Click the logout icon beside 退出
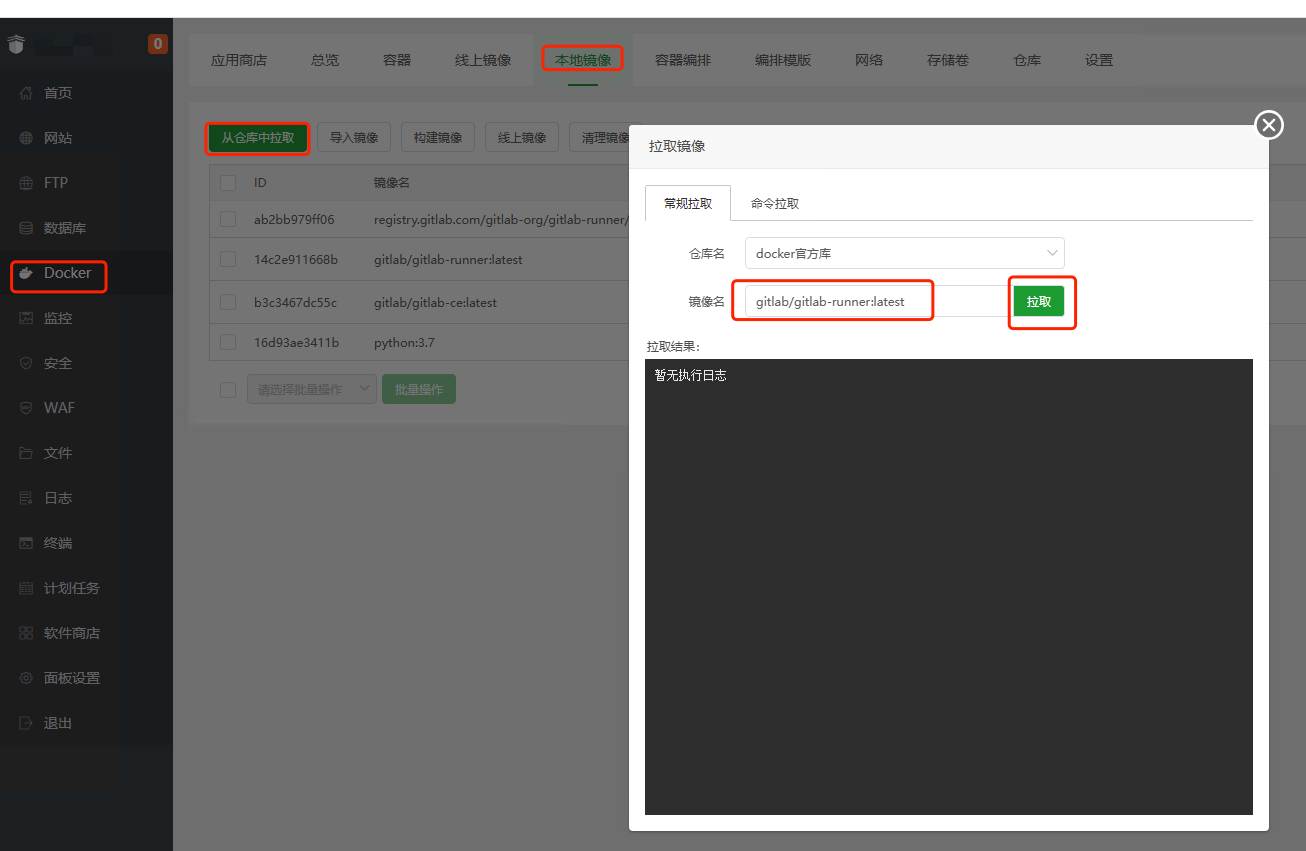The width and height of the screenshot is (1306, 851). (x=26, y=723)
